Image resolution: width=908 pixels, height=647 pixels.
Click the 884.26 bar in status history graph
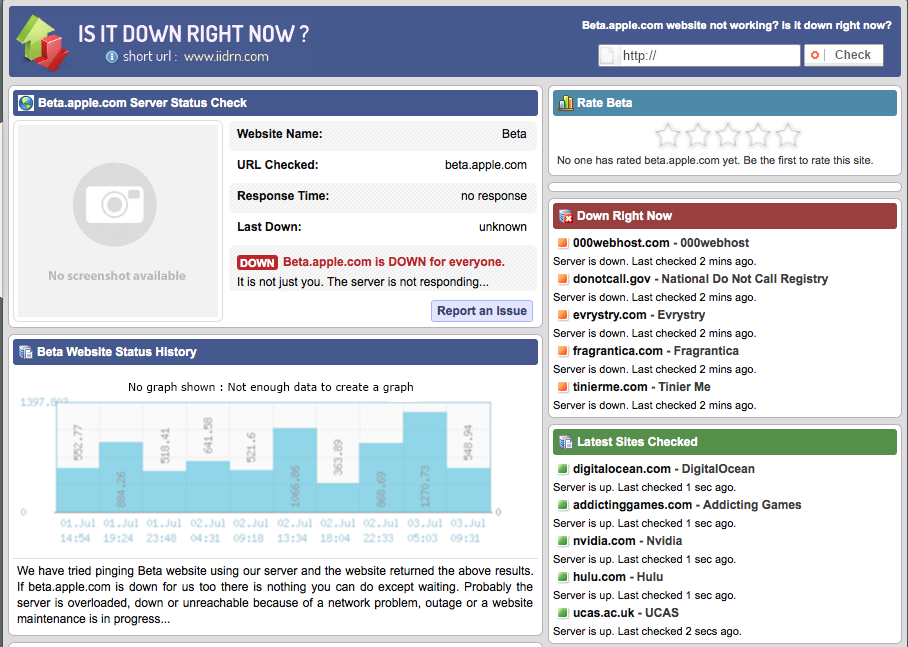pos(121,477)
